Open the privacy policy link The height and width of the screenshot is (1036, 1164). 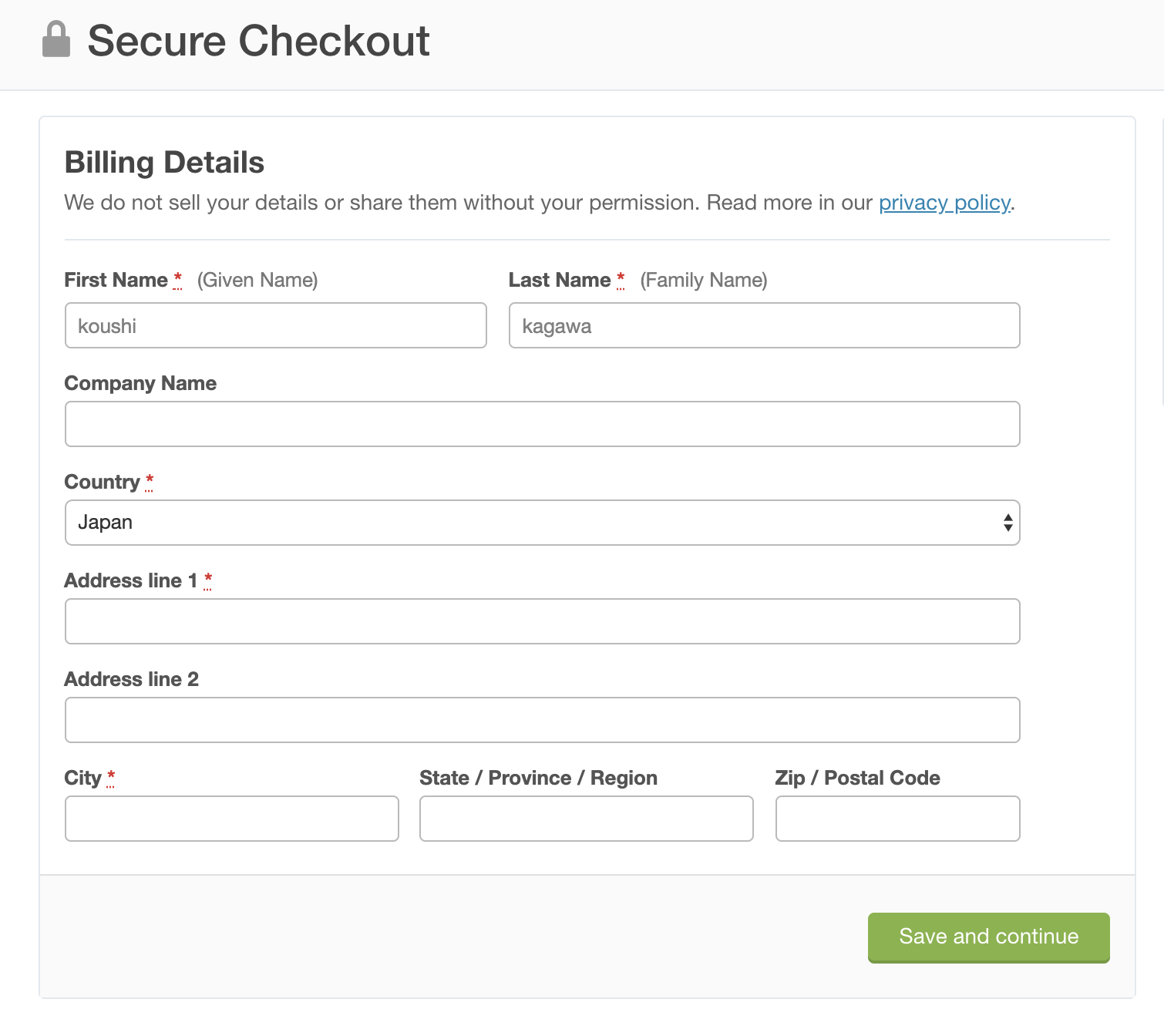coord(945,203)
